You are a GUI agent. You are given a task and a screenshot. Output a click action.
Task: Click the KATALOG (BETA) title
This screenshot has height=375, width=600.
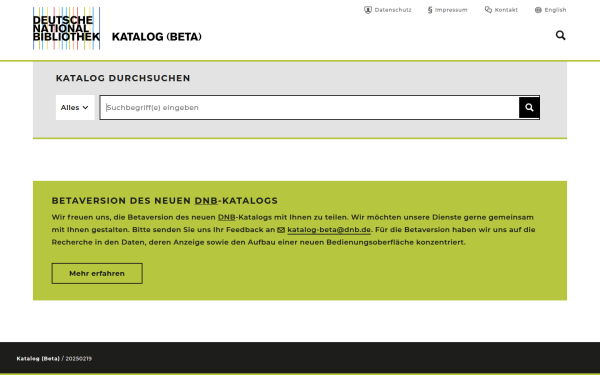(157, 37)
